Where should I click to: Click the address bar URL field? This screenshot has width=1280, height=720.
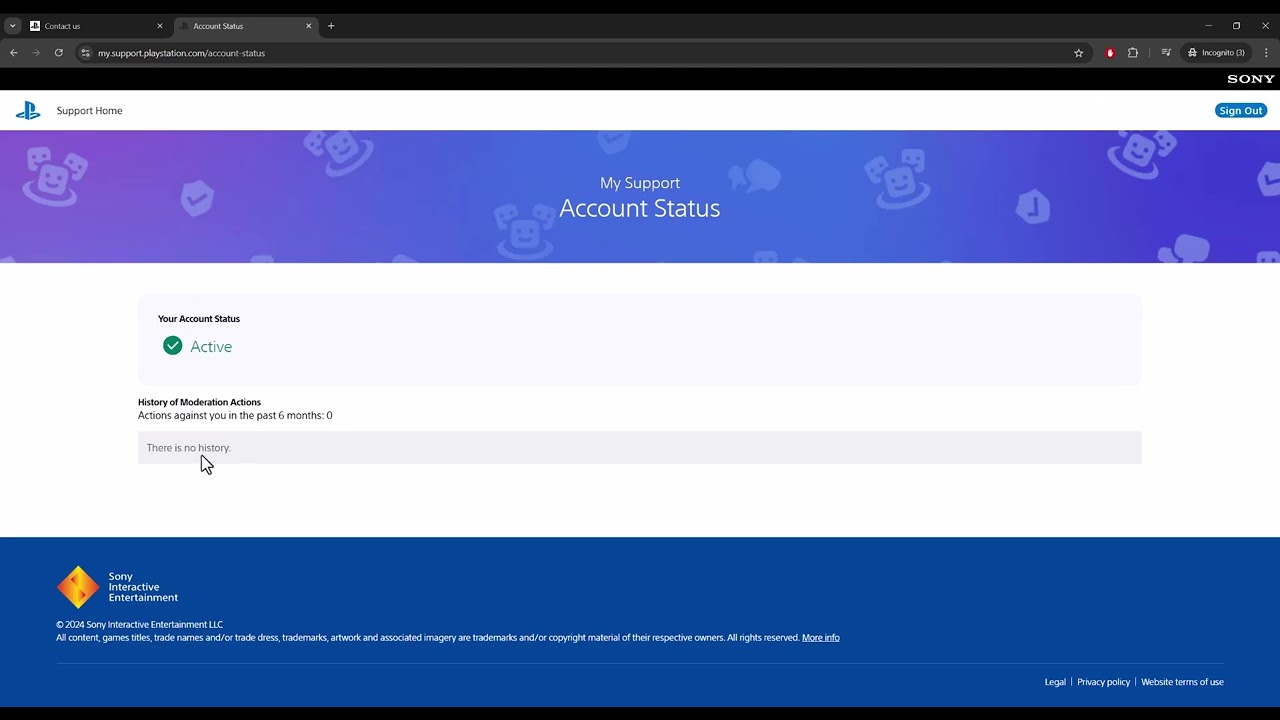coord(580,53)
